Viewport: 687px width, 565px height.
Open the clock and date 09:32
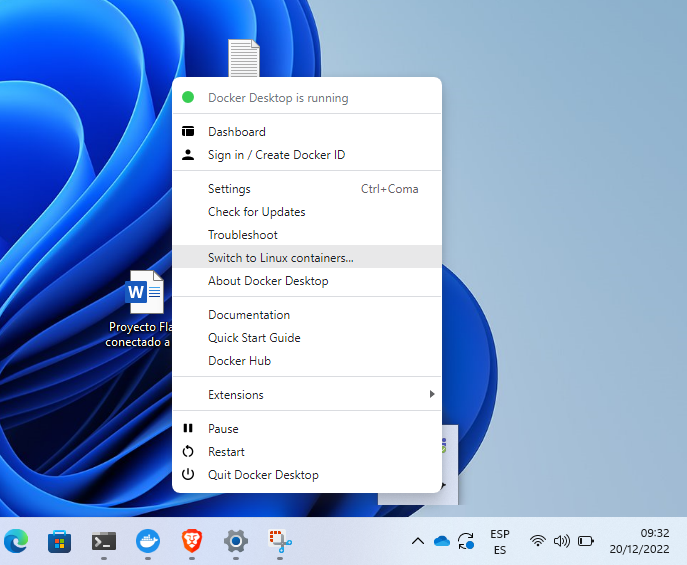639,541
